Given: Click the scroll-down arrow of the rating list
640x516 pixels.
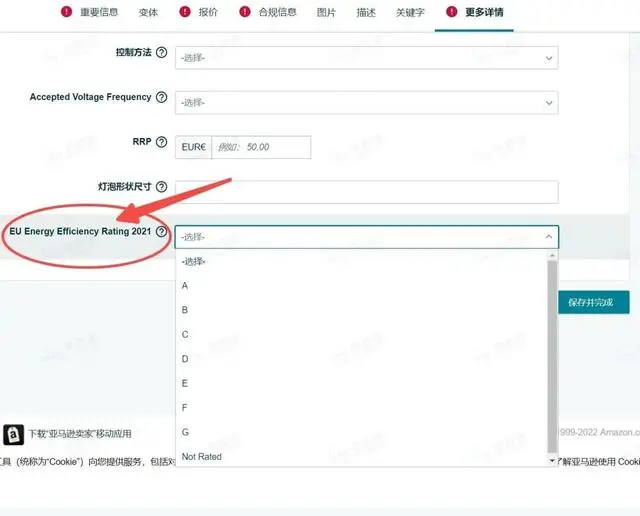Looking at the screenshot, I should 552,461.
